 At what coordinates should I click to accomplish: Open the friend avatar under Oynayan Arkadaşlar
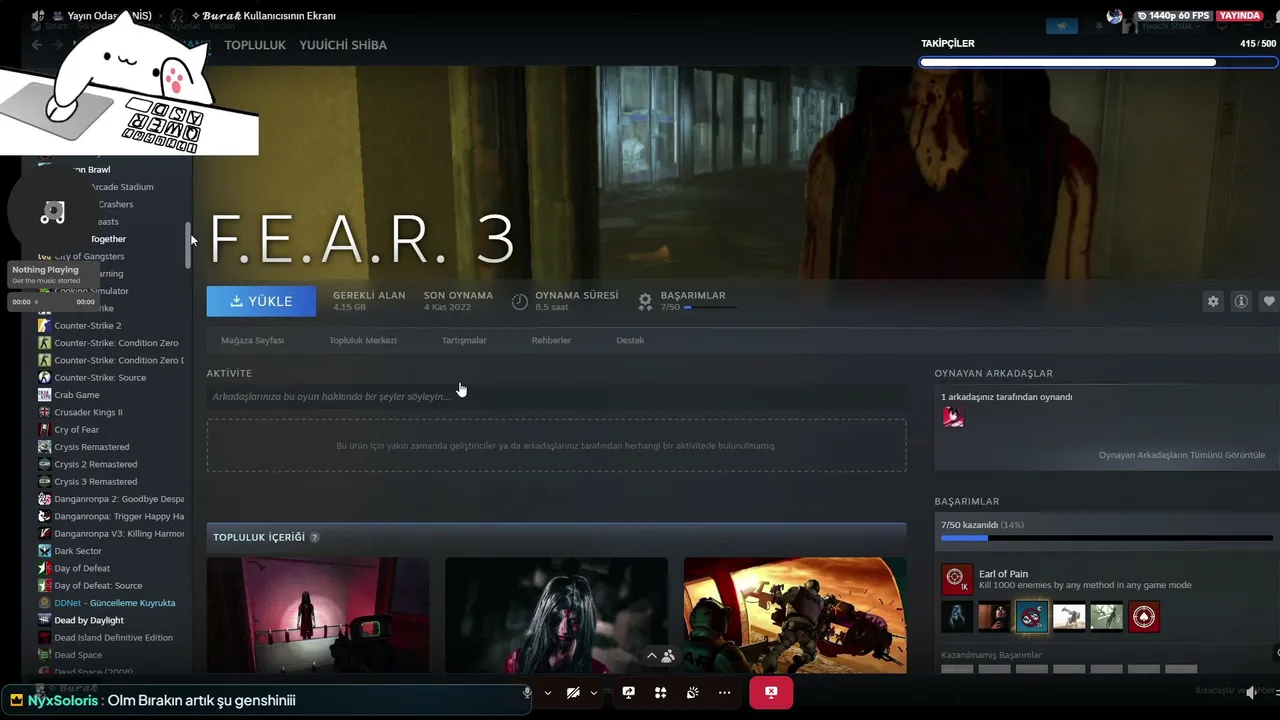pos(953,417)
